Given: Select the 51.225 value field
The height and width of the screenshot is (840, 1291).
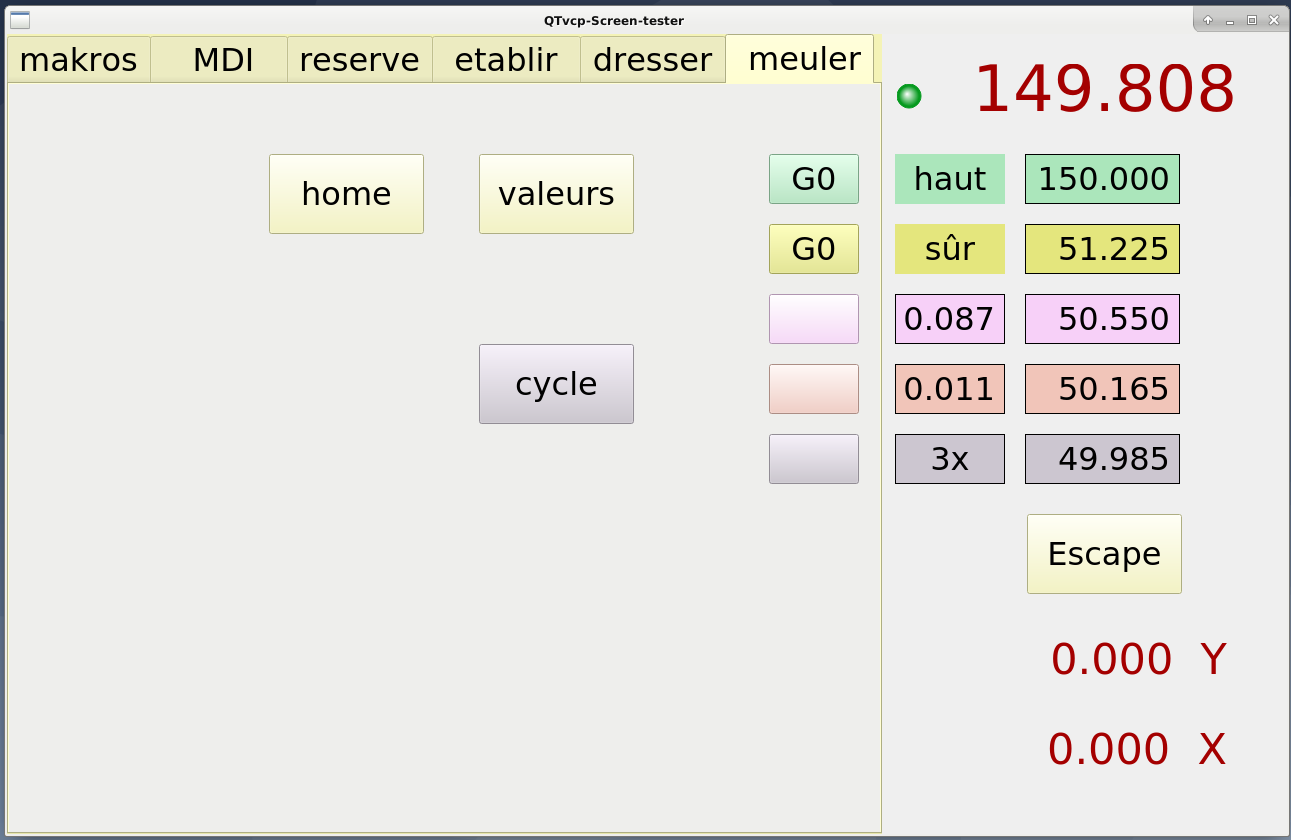Looking at the screenshot, I should [x=1102, y=249].
